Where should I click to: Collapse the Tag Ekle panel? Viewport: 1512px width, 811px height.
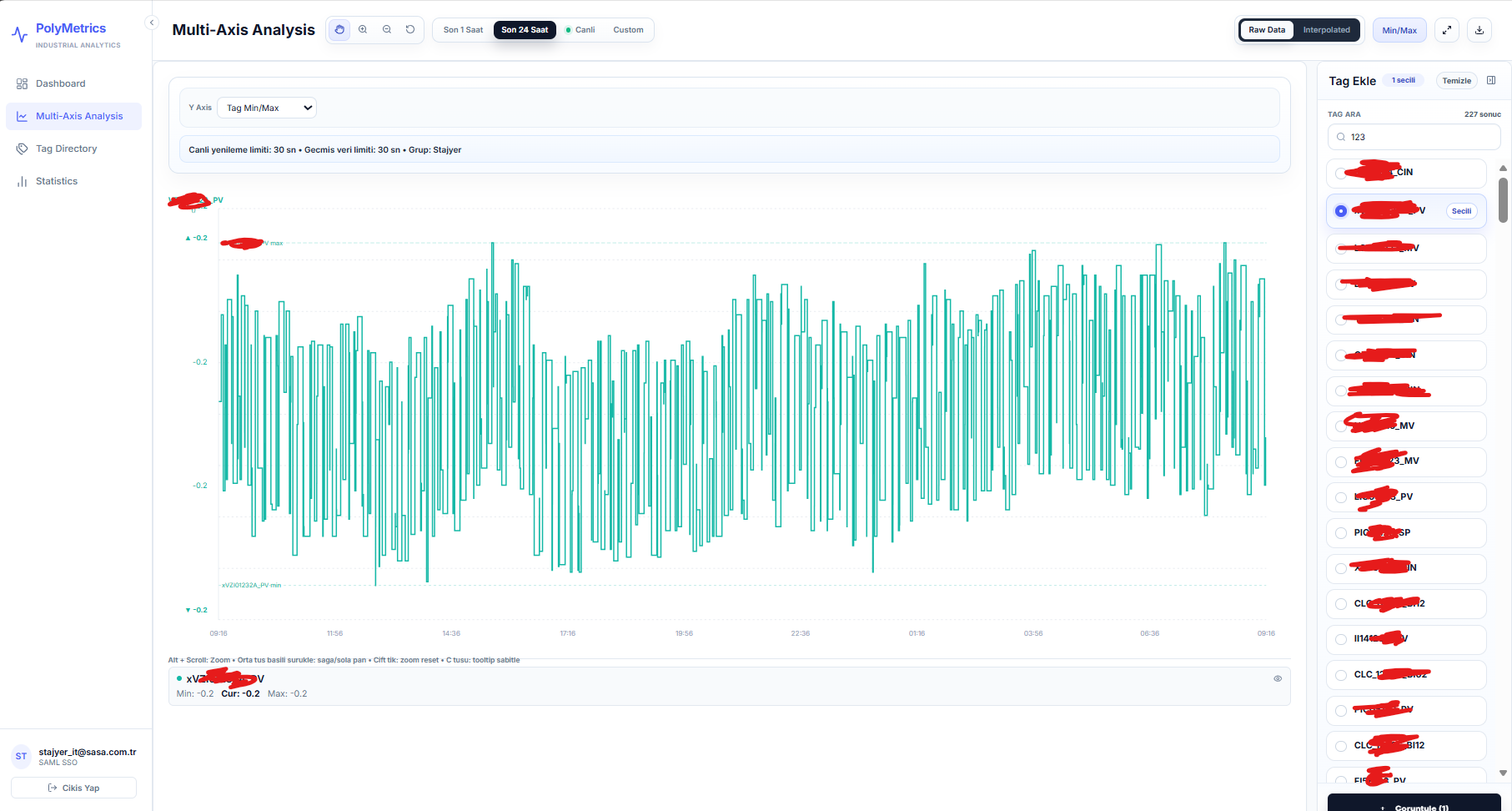point(1491,81)
